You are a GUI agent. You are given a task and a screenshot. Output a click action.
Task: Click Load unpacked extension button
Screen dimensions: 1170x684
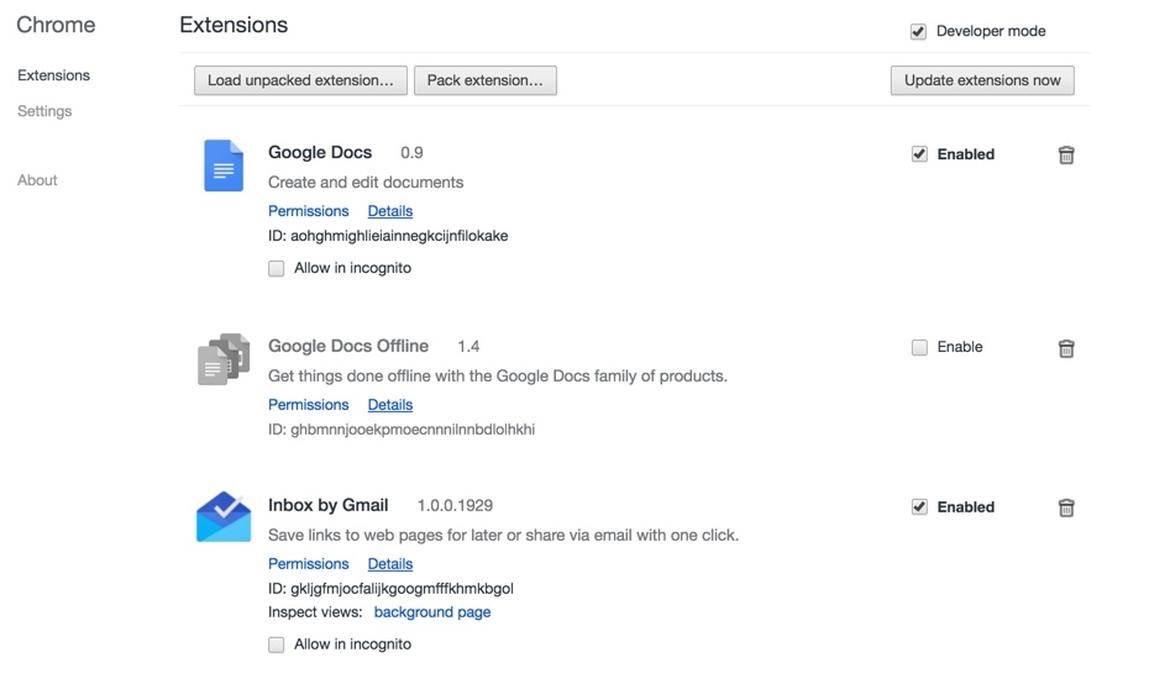[x=300, y=80]
